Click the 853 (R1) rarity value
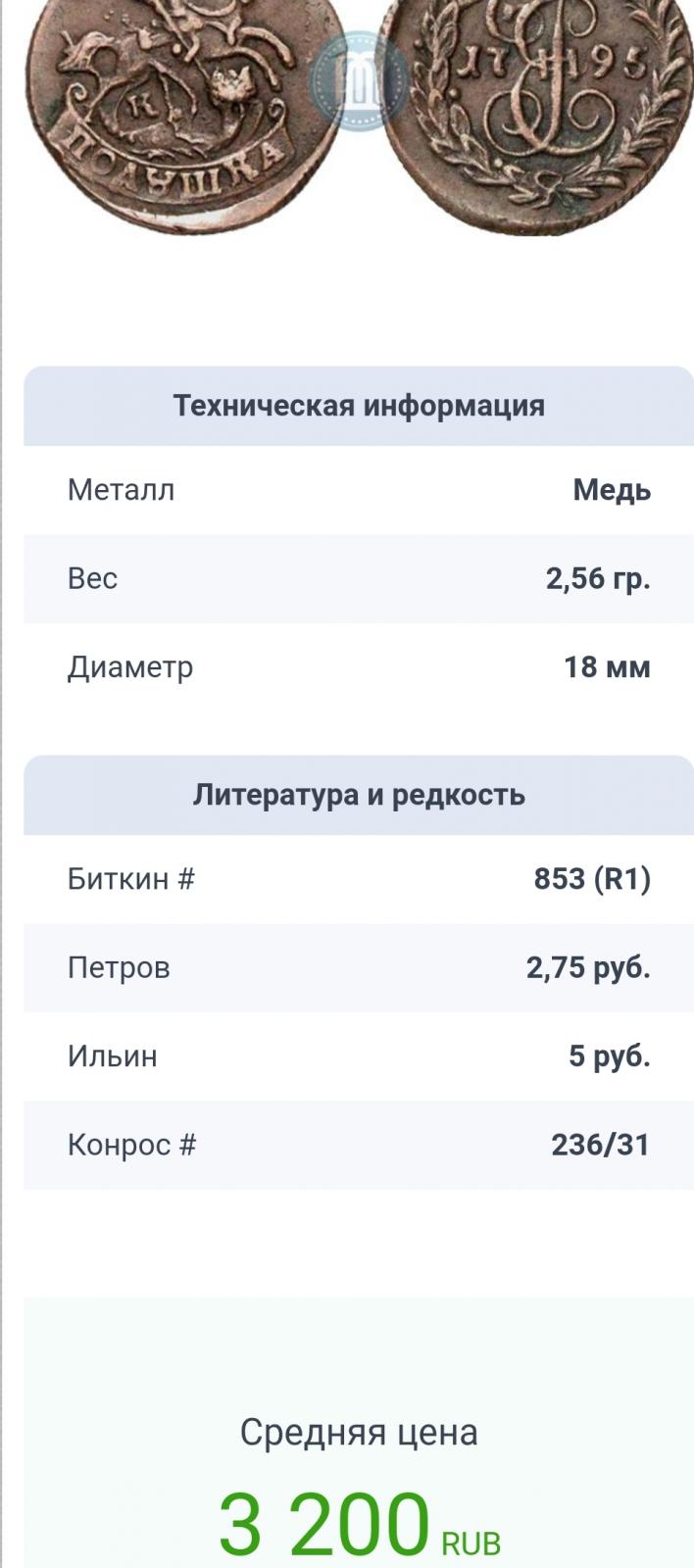This screenshot has width=694, height=1568. pyautogui.click(x=592, y=879)
